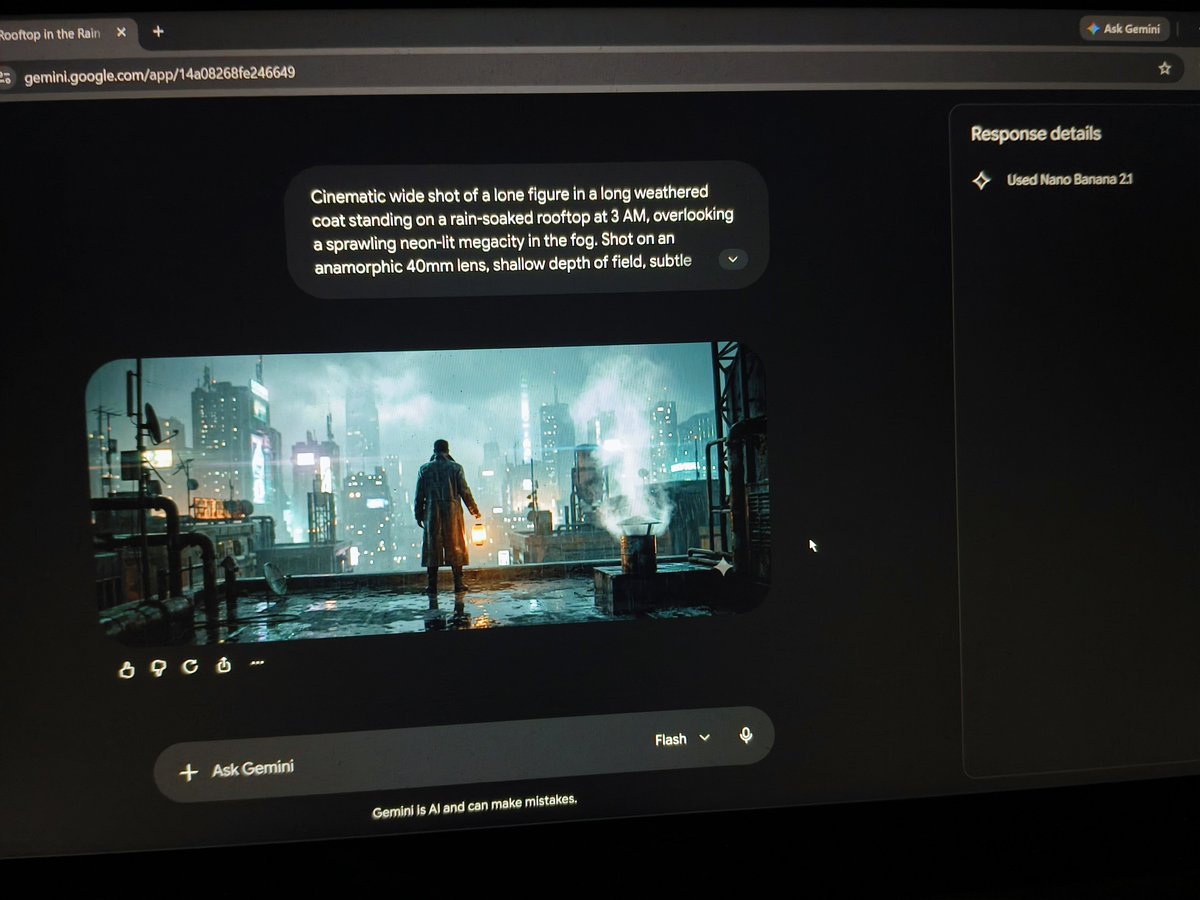Click the gemini.google.com address bar URL
This screenshot has width=1200, height=900.
(158, 74)
